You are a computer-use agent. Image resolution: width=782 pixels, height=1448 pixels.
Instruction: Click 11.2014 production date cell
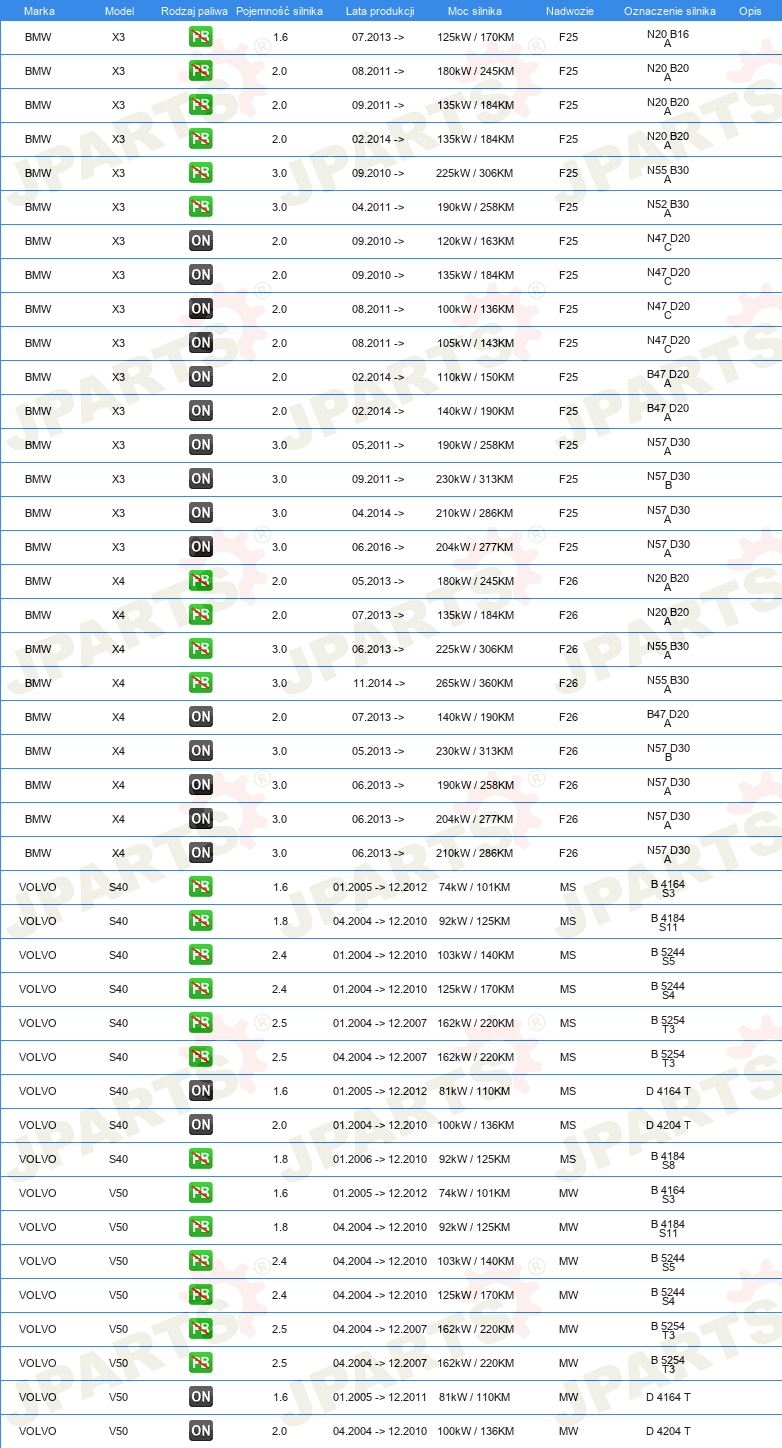pyautogui.click(x=378, y=683)
